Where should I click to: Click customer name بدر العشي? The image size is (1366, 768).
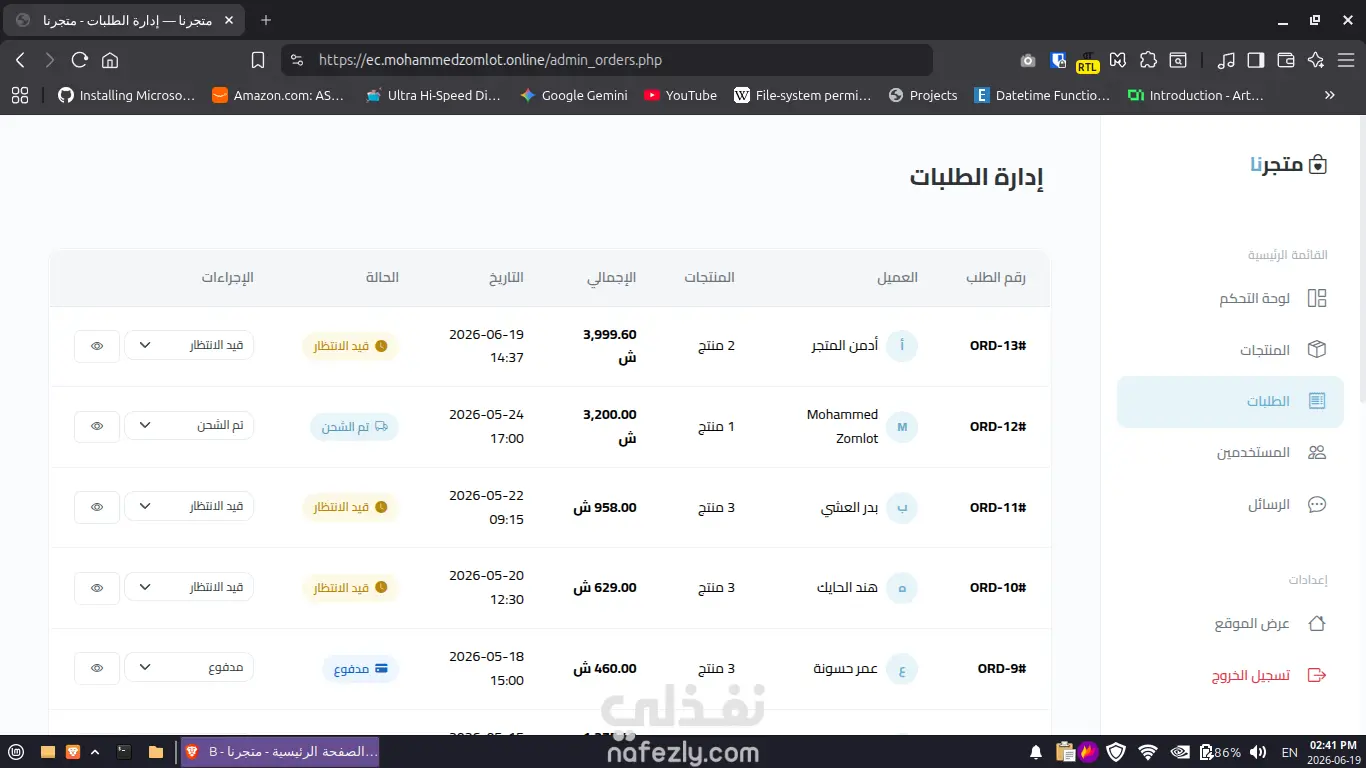pyautogui.click(x=849, y=508)
